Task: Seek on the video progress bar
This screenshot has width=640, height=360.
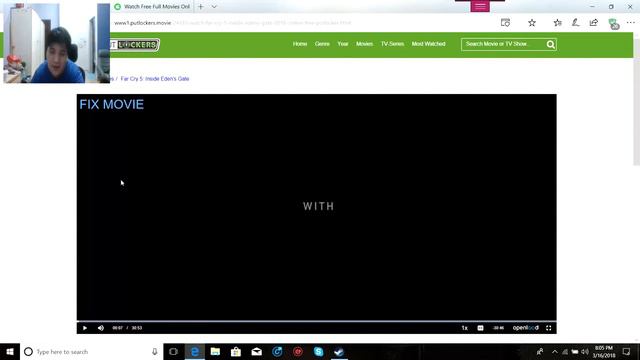Action: pyautogui.click(x=316, y=321)
